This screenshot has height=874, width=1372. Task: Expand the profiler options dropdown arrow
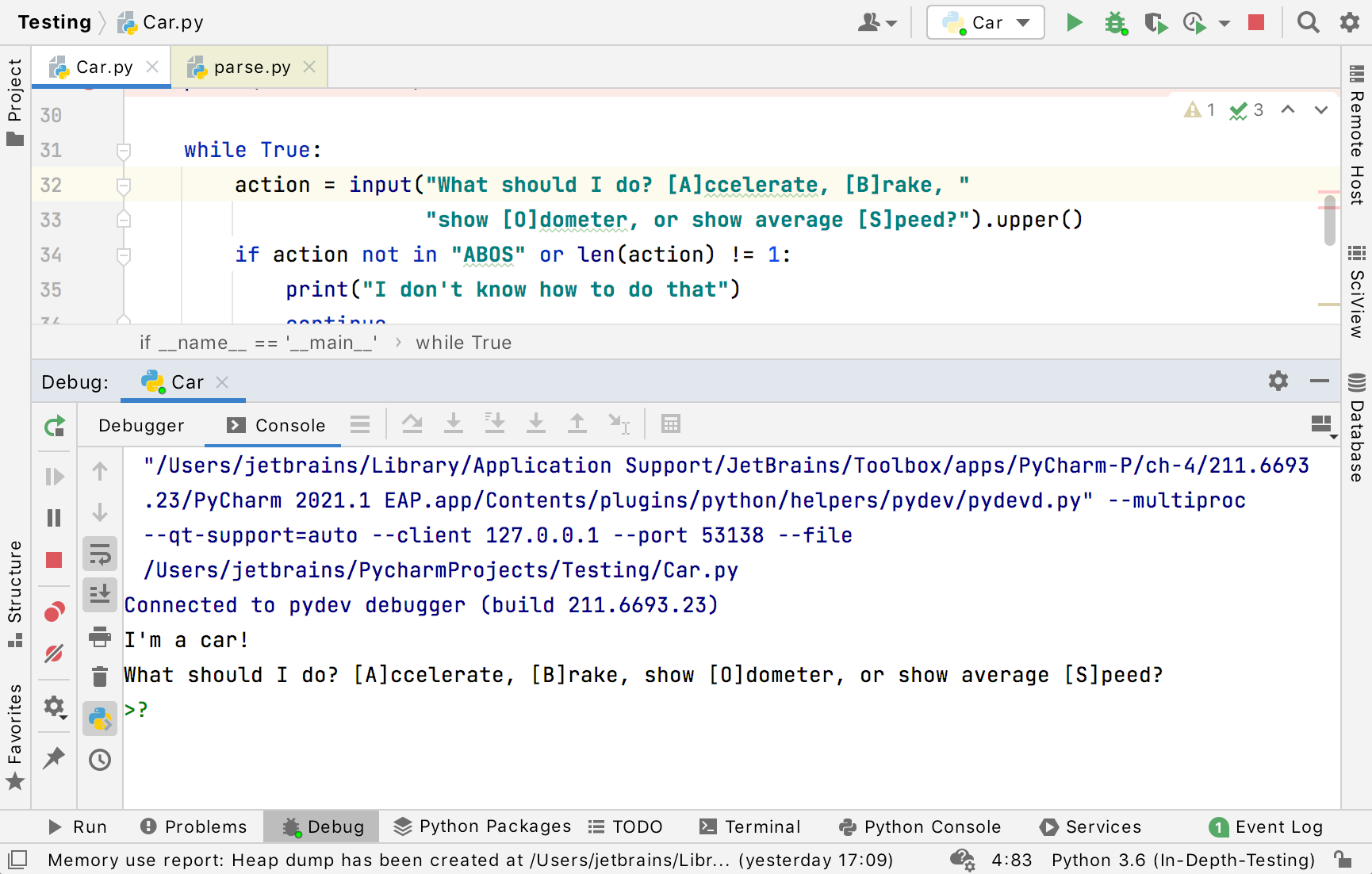1224,22
